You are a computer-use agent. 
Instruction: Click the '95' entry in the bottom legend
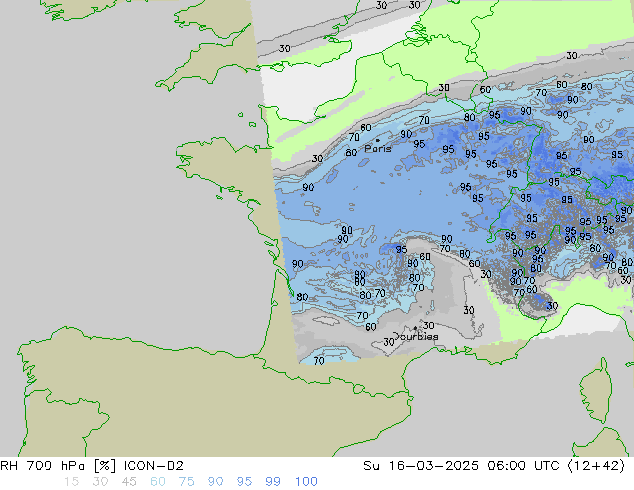click(244, 482)
